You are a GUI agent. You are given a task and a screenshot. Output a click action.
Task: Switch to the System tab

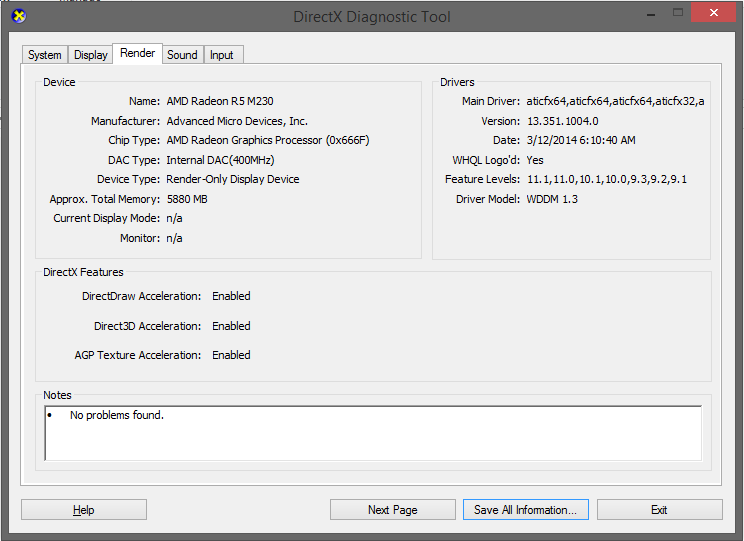coord(45,55)
